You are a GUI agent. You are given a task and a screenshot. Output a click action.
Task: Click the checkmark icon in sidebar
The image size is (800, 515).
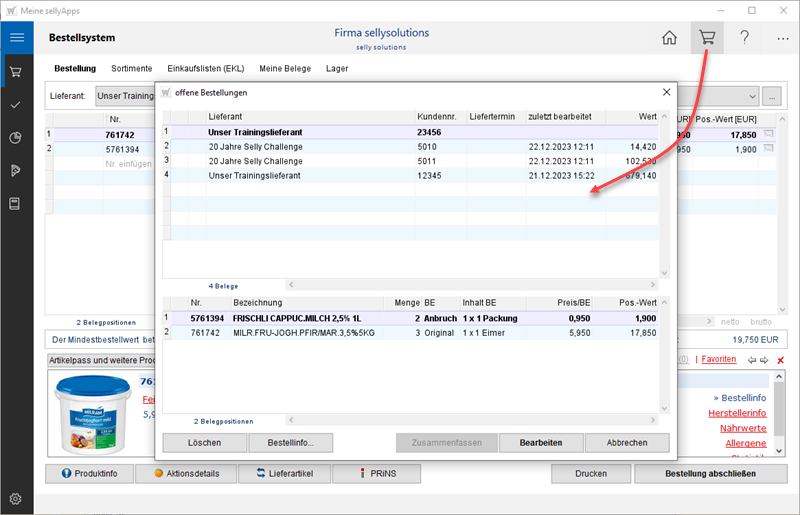pyautogui.click(x=16, y=105)
